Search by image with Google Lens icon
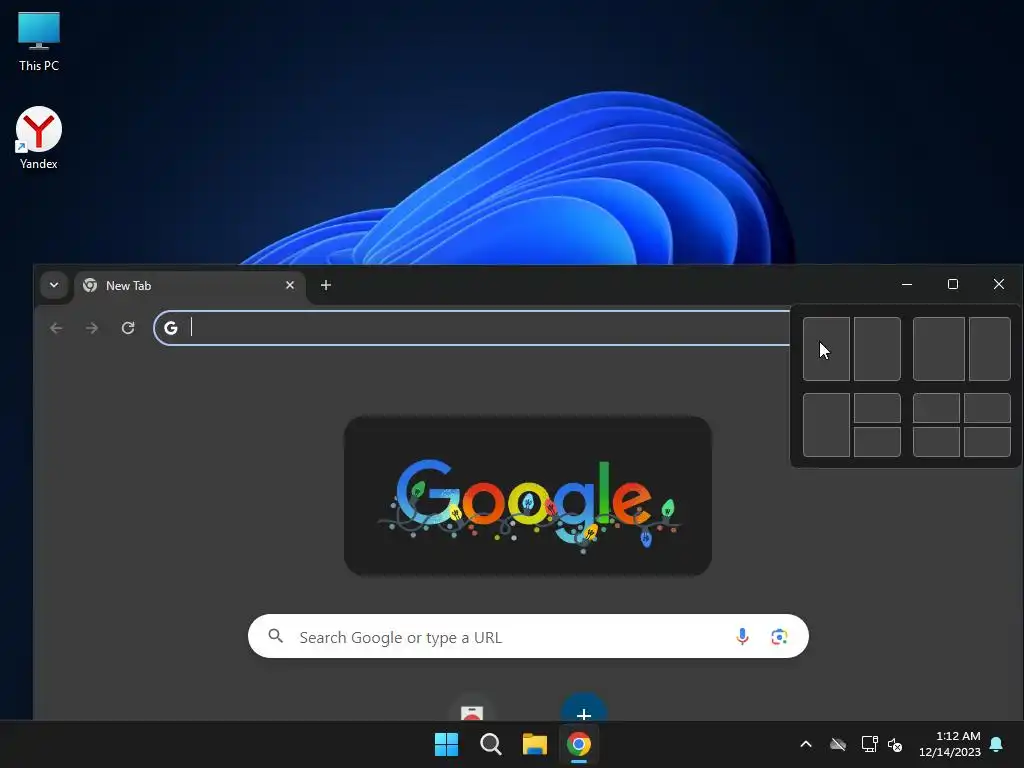The height and width of the screenshot is (768, 1024). (x=779, y=636)
